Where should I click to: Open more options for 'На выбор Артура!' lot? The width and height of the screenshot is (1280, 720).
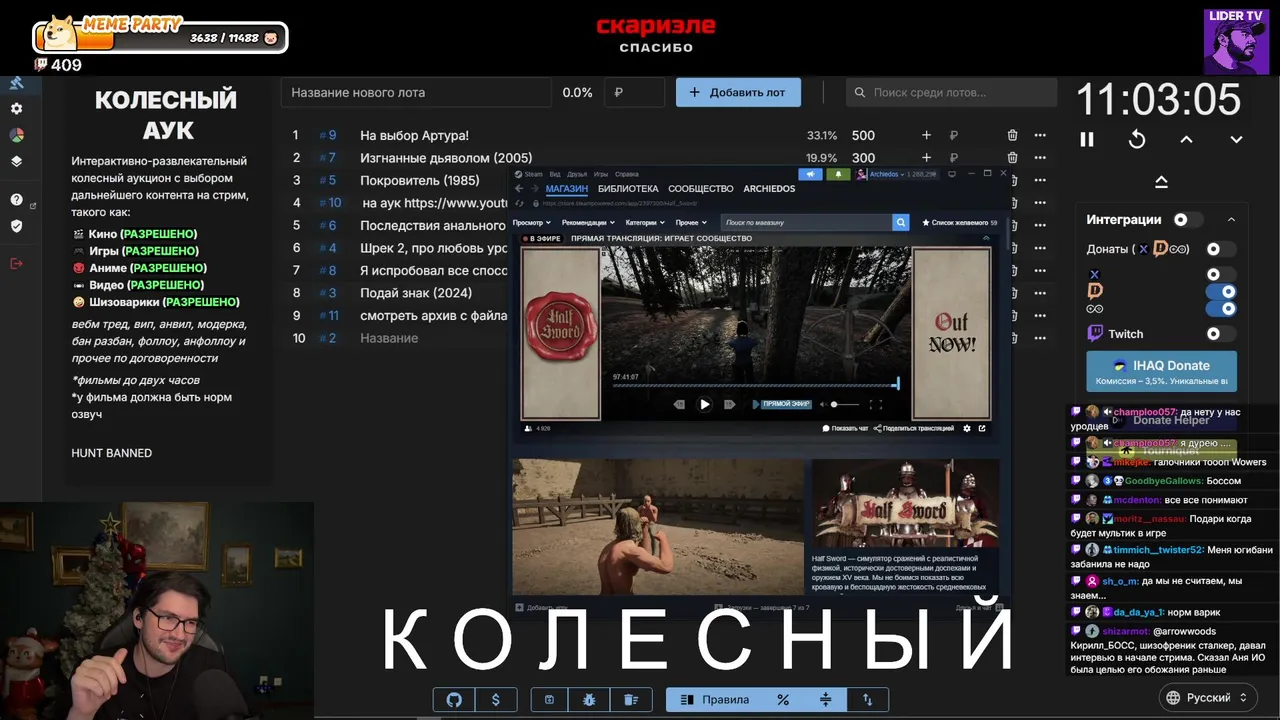1040,135
